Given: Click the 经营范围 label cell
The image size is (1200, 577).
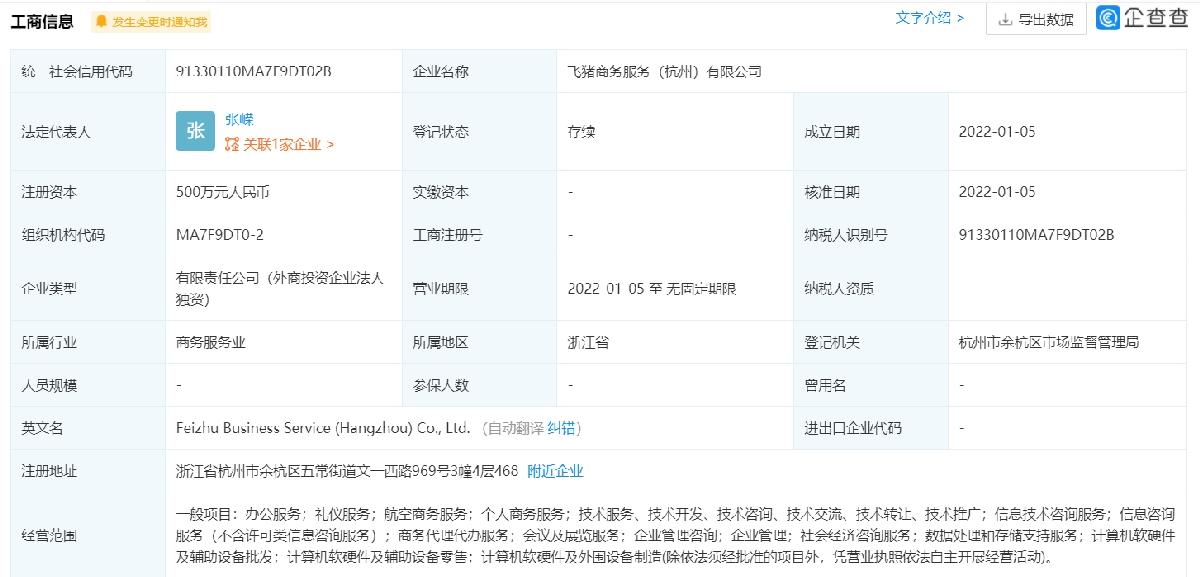Looking at the screenshot, I should click(88, 535).
